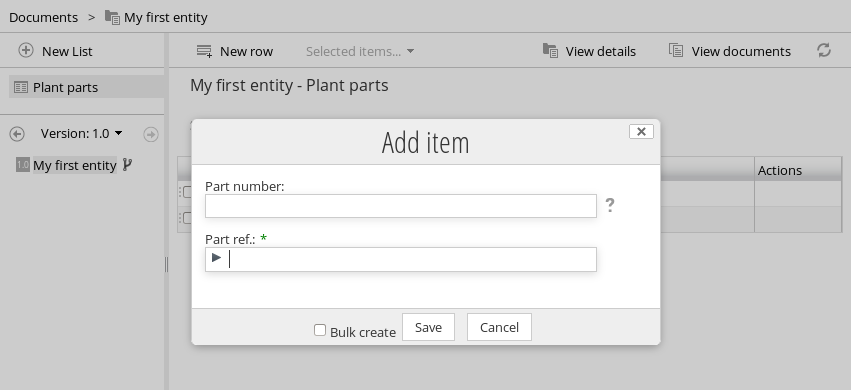Click the Part ref. arrow icon
This screenshot has height=390, width=851.
(217, 258)
